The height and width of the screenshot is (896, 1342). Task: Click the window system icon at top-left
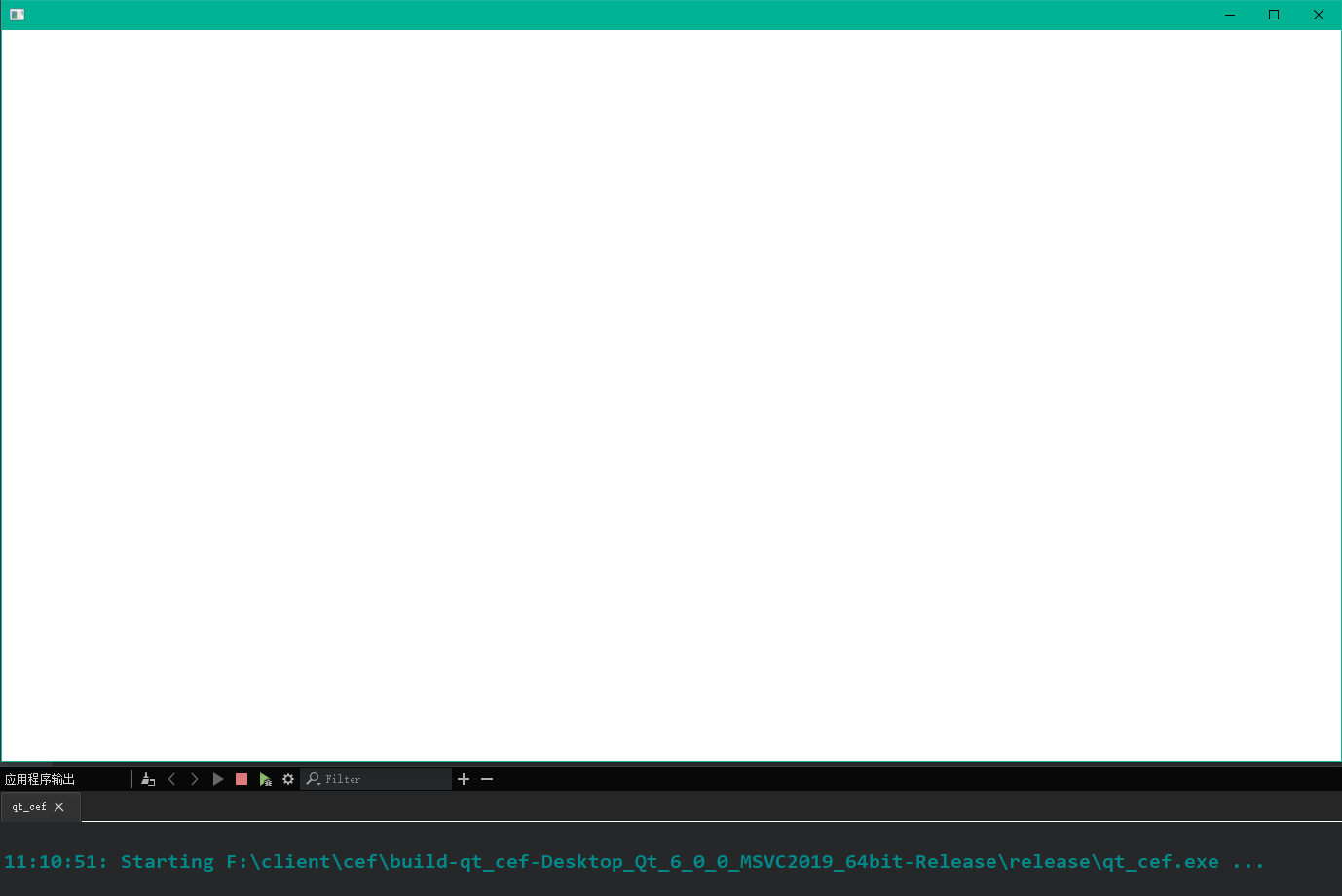pos(16,14)
